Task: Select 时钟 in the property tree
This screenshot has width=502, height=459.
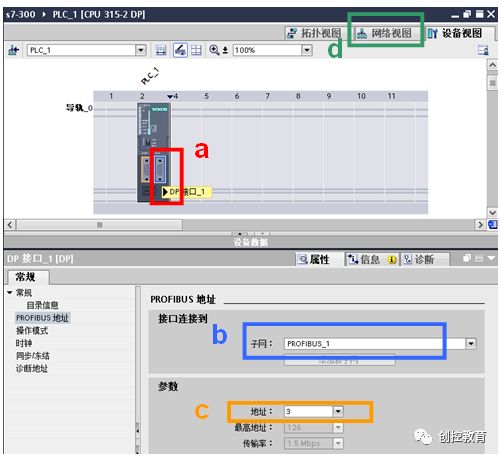Action: [x=24, y=343]
